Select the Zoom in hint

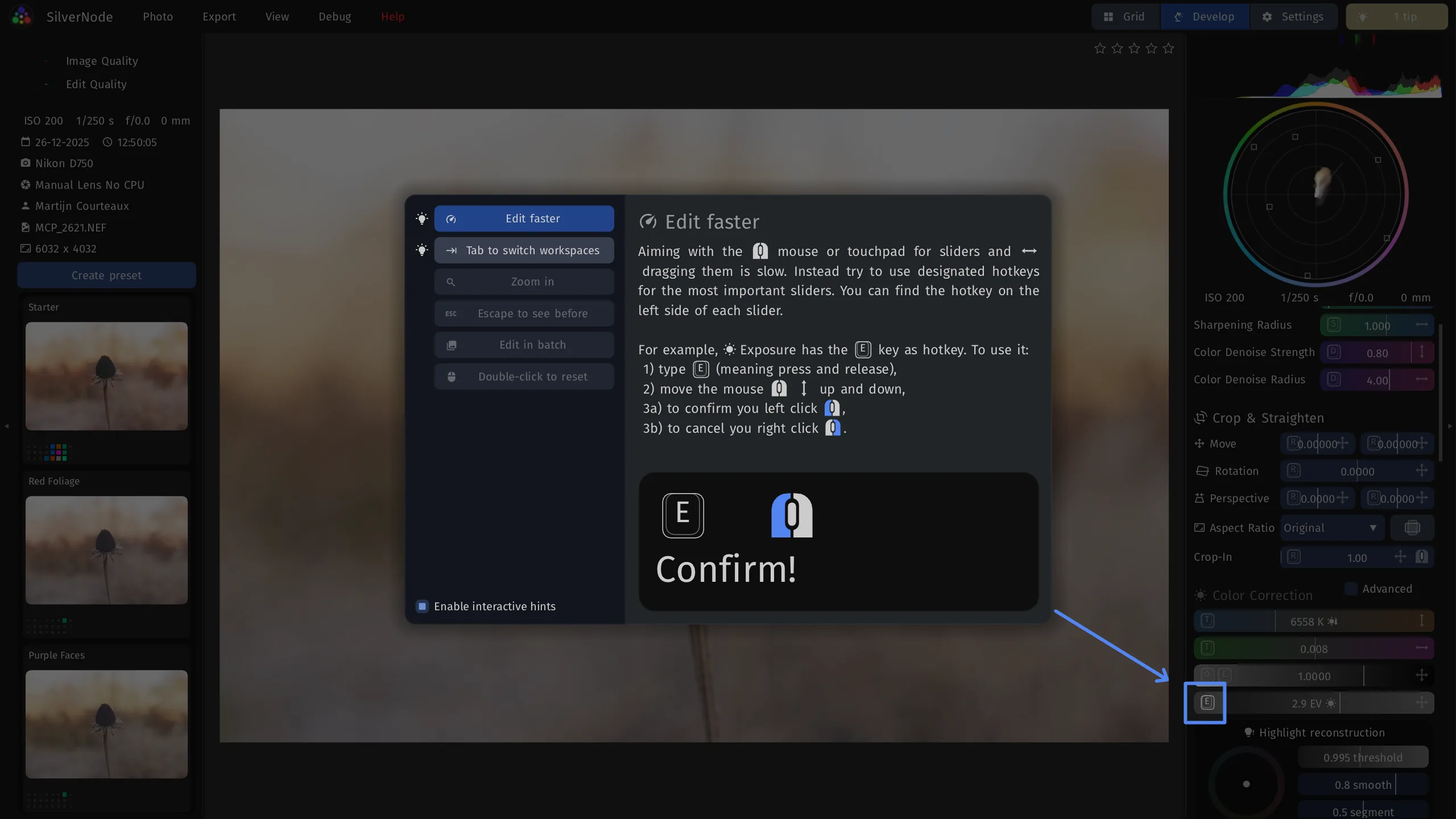524,282
